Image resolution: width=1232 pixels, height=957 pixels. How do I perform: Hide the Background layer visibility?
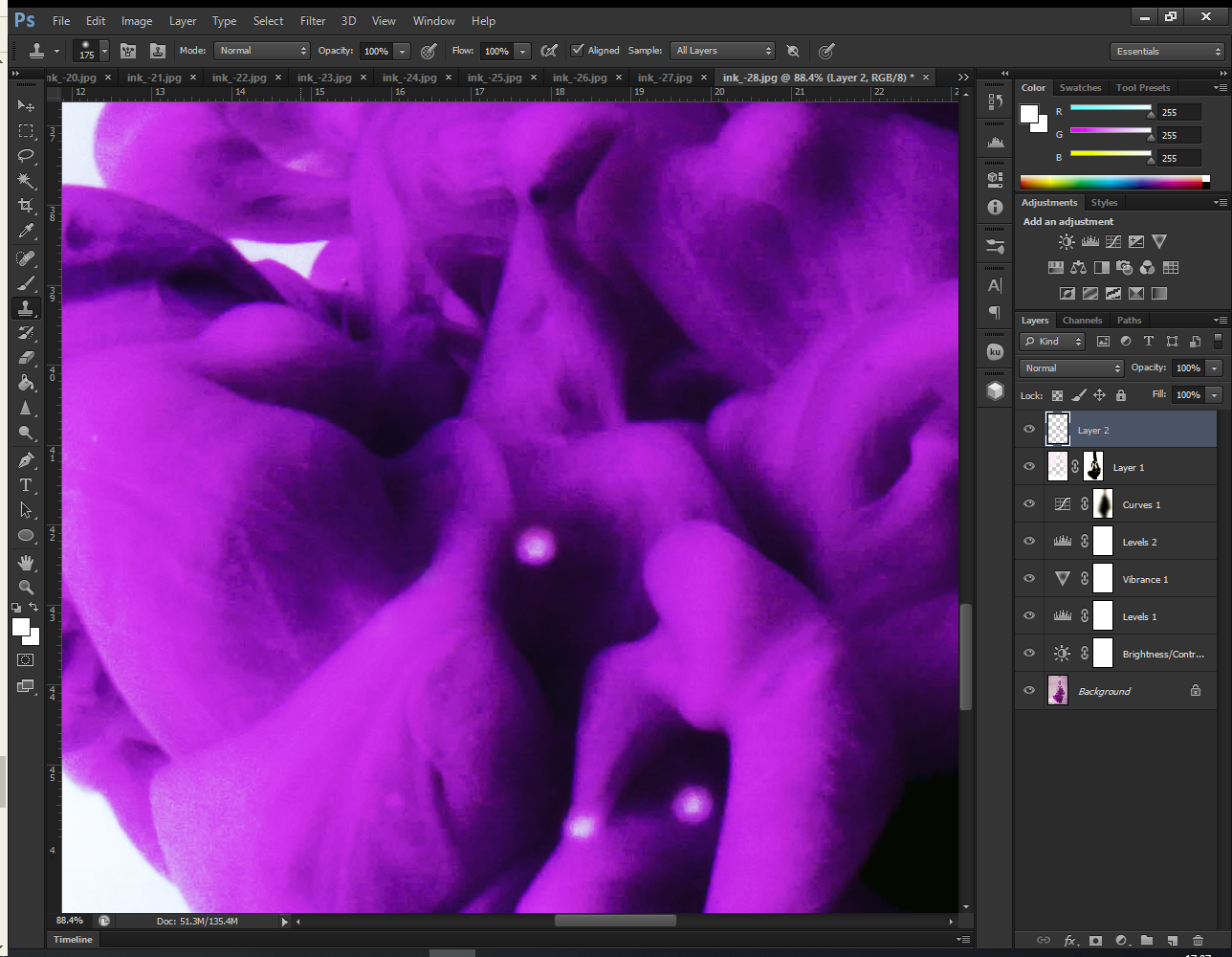pos(1029,691)
